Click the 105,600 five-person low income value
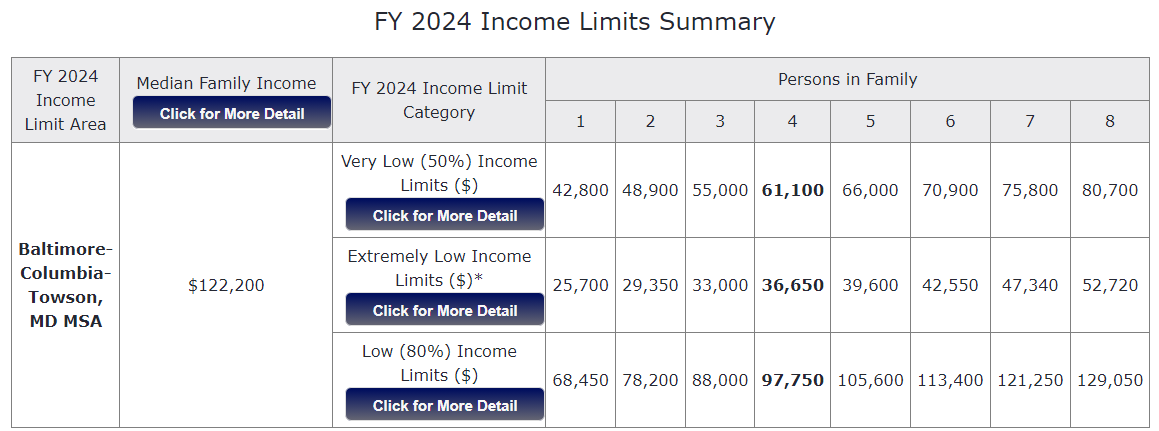Image resolution: width=1159 pixels, height=431 pixels. pyautogui.click(x=870, y=380)
